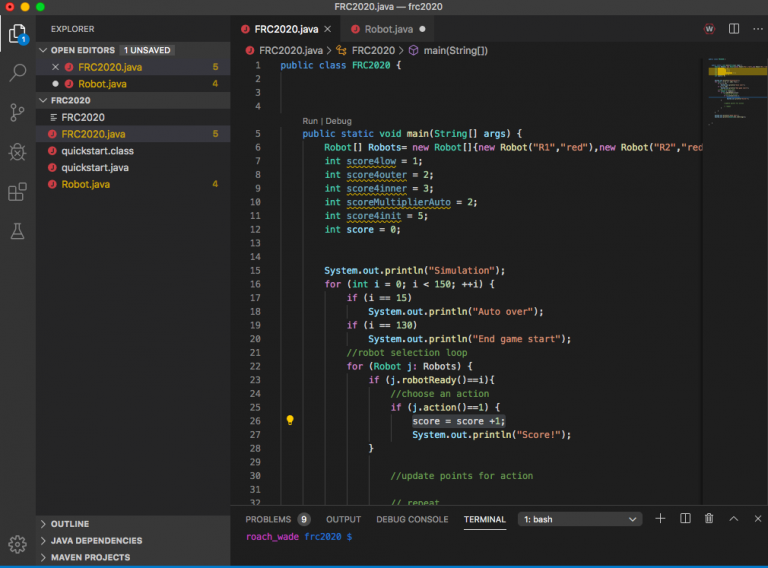Open quickstart.java in the file tree

pyautogui.click(x=133, y=167)
